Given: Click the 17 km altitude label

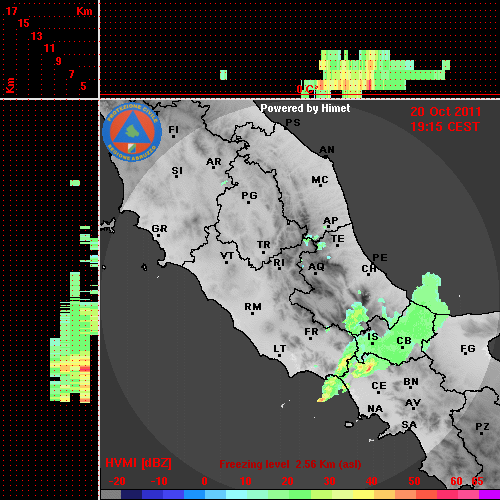Looking at the screenshot, I should tap(12, 11).
